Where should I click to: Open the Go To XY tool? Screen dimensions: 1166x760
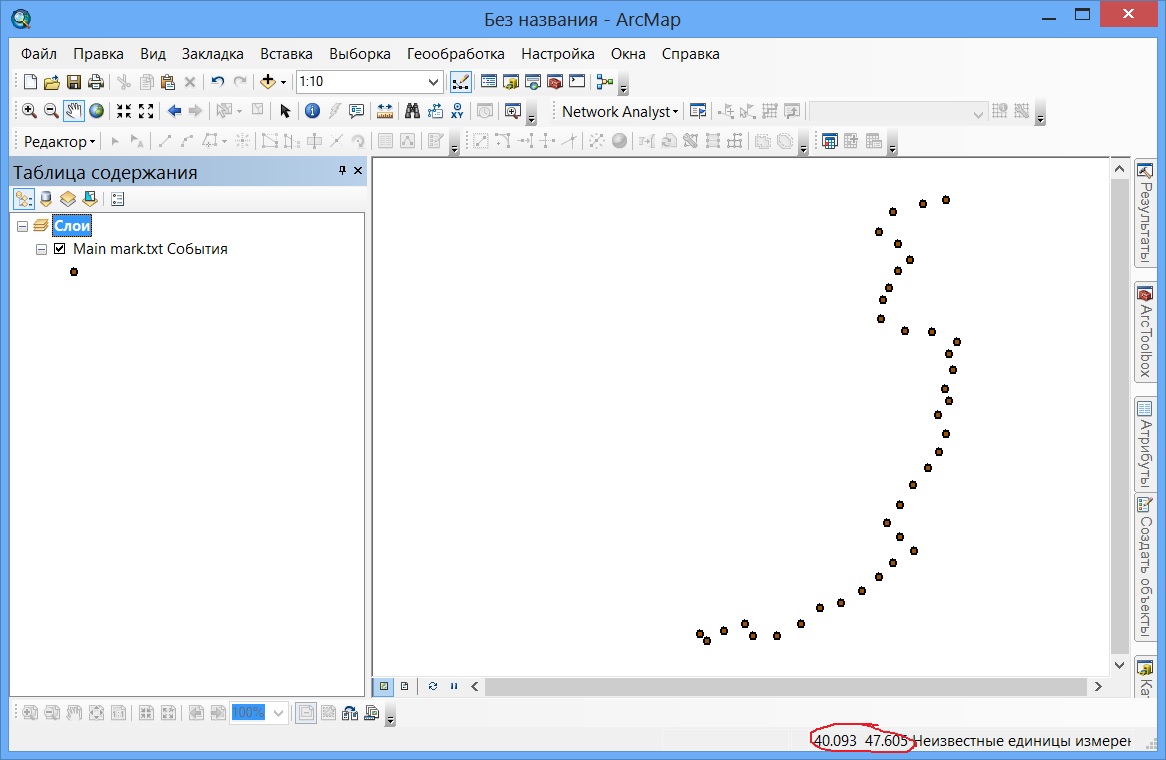pos(457,111)
